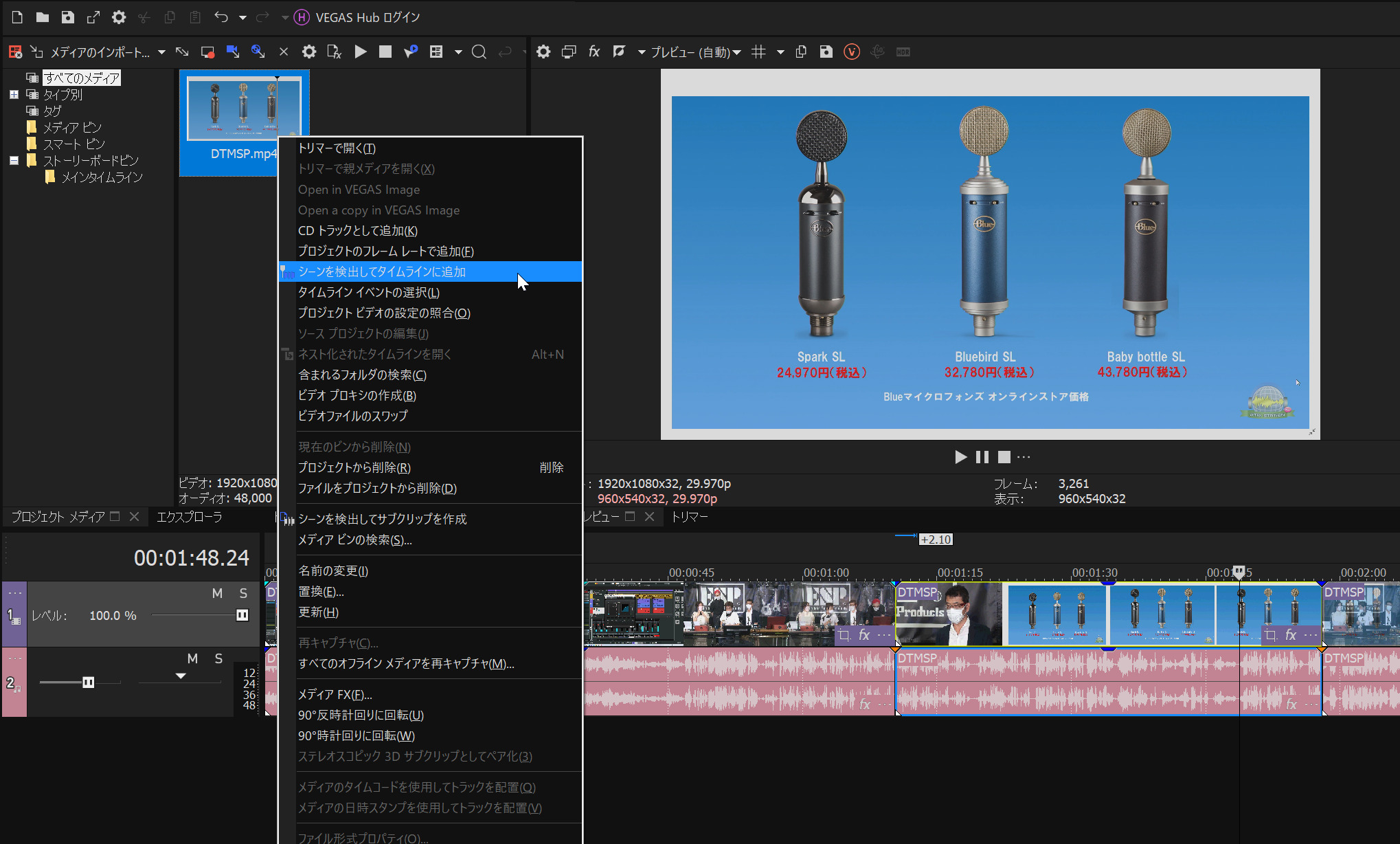Start media preview with the play icon

coord(361,52)
